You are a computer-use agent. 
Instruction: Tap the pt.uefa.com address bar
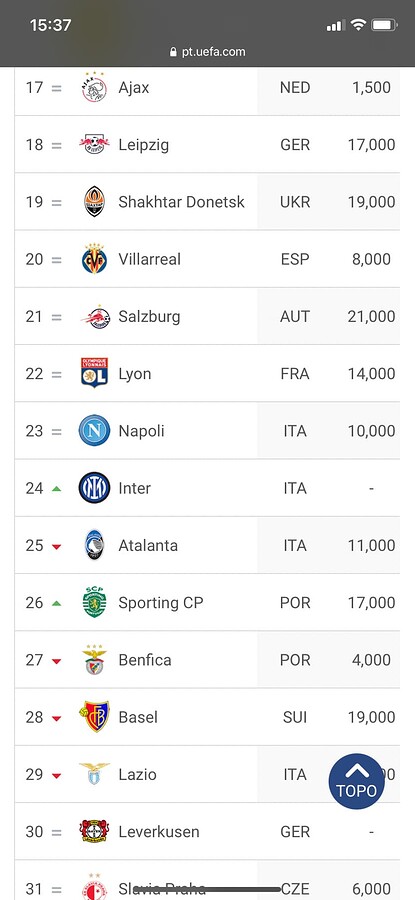[208, 52]
